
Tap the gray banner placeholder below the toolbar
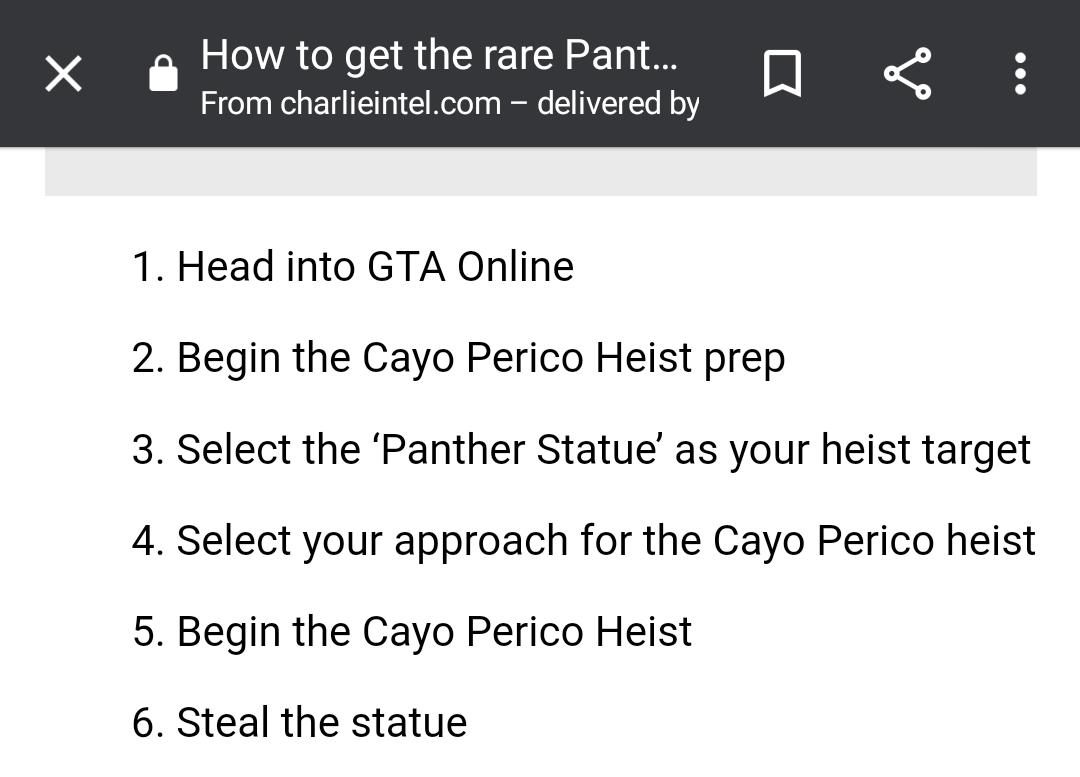(541, 172)
